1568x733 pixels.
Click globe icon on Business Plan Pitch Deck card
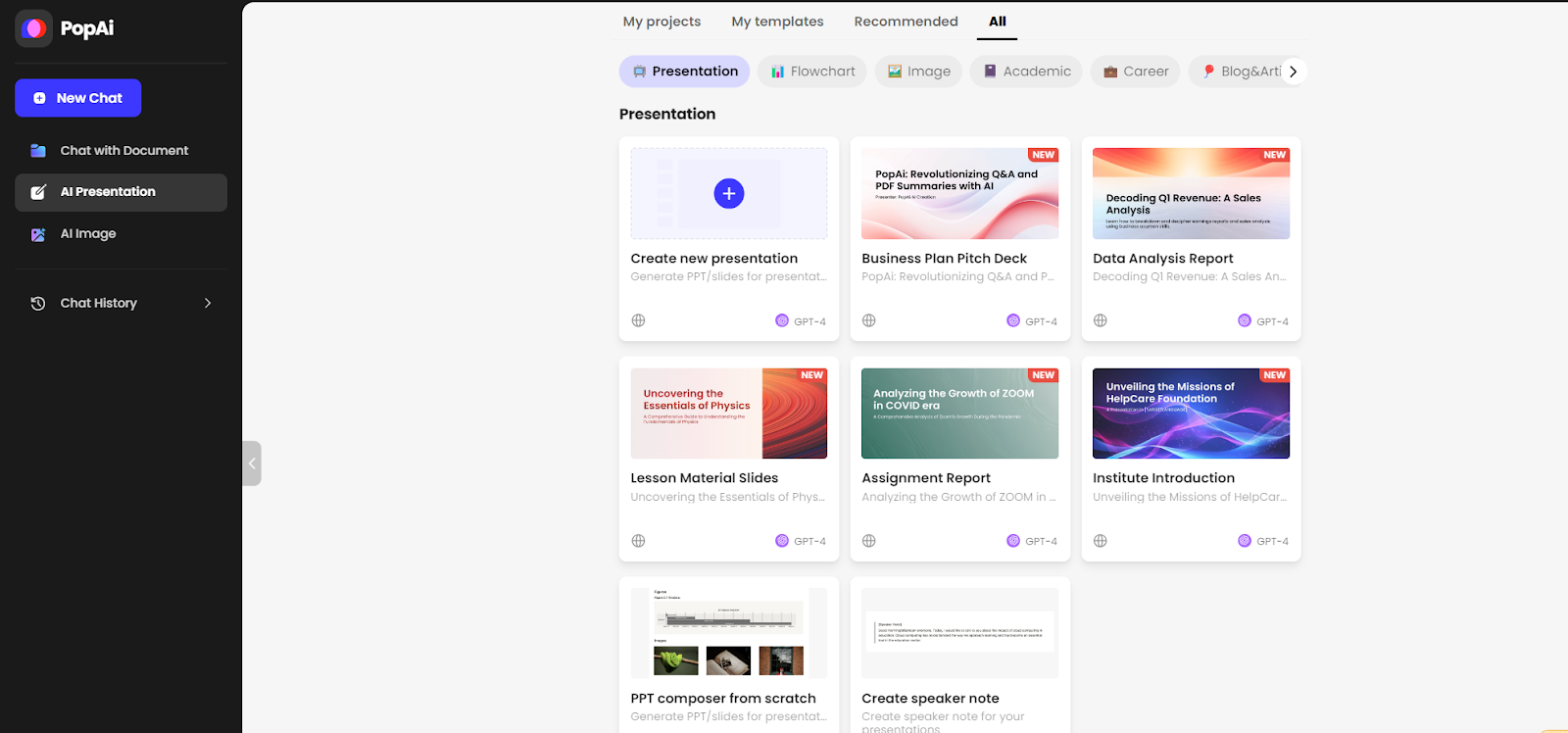click(x=869, y=320)
